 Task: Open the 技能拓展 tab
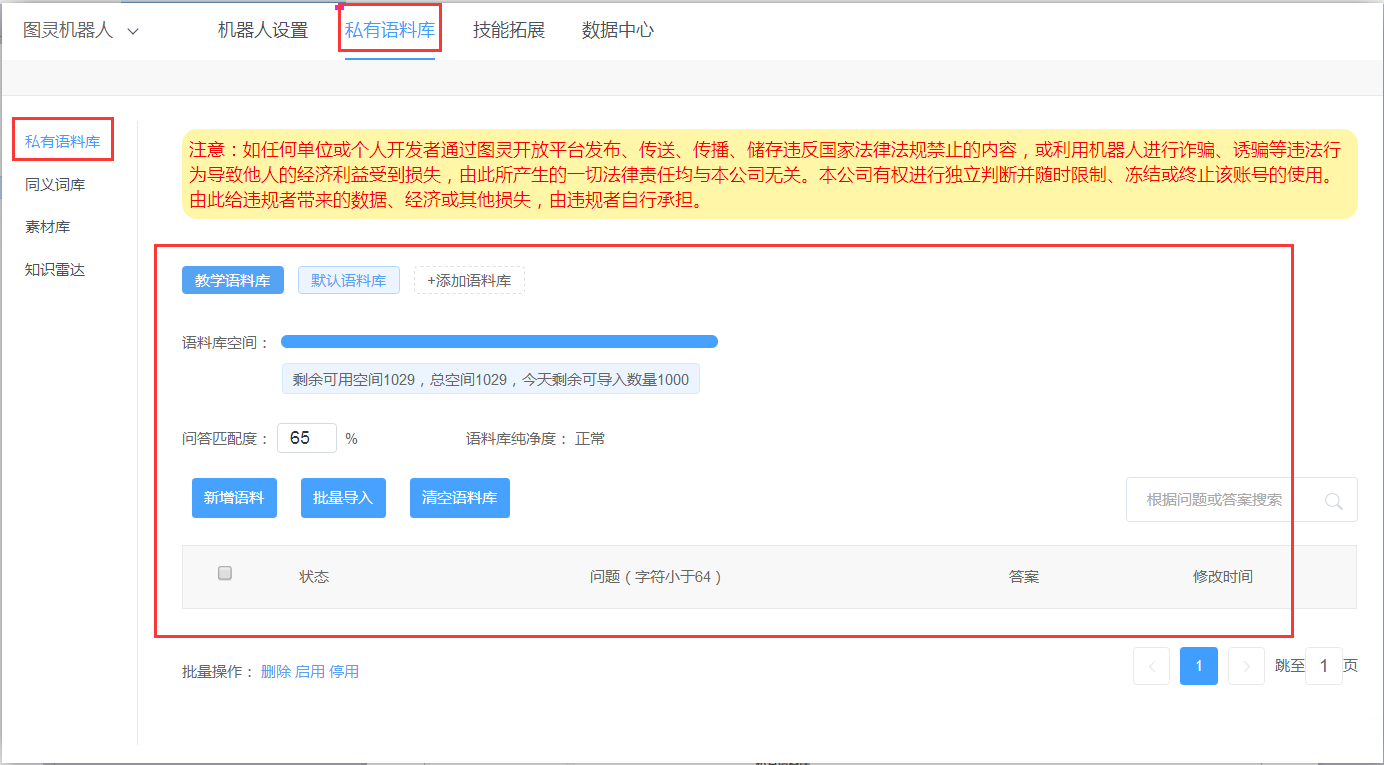[509, 30]
